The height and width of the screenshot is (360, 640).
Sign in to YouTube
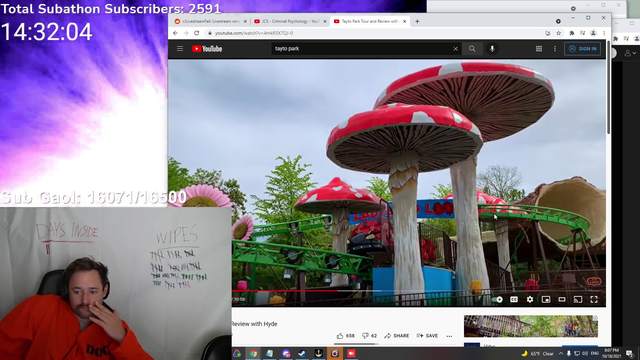coord(582,49)
